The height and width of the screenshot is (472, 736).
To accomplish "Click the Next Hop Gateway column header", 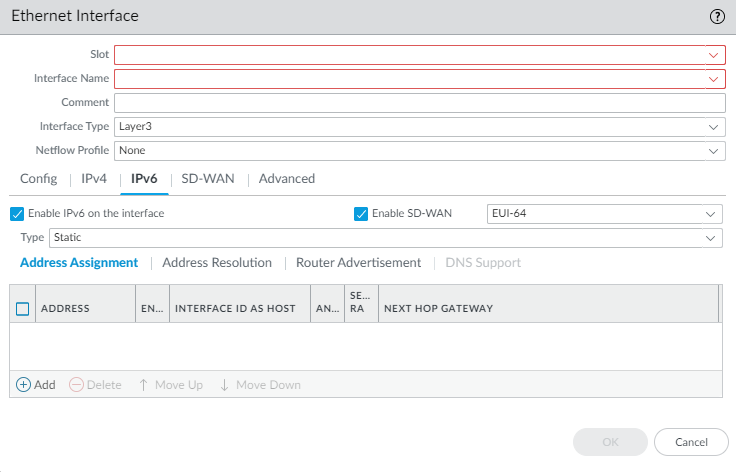I will 438,309.
